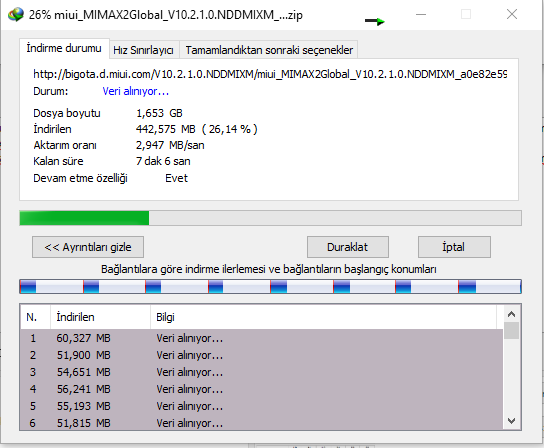Select the İndirme durumu tab
The image size is (544, 448).
64,48
